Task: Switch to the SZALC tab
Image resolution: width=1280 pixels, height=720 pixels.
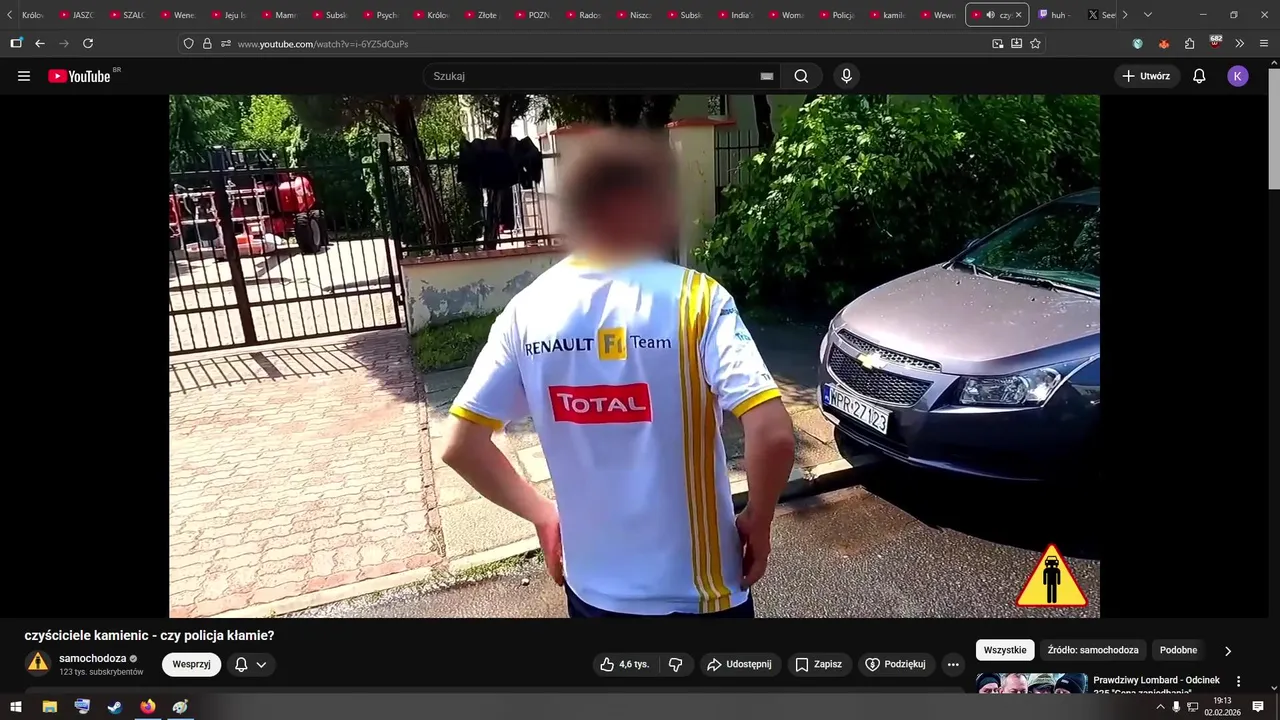Action: click(127, 15)
